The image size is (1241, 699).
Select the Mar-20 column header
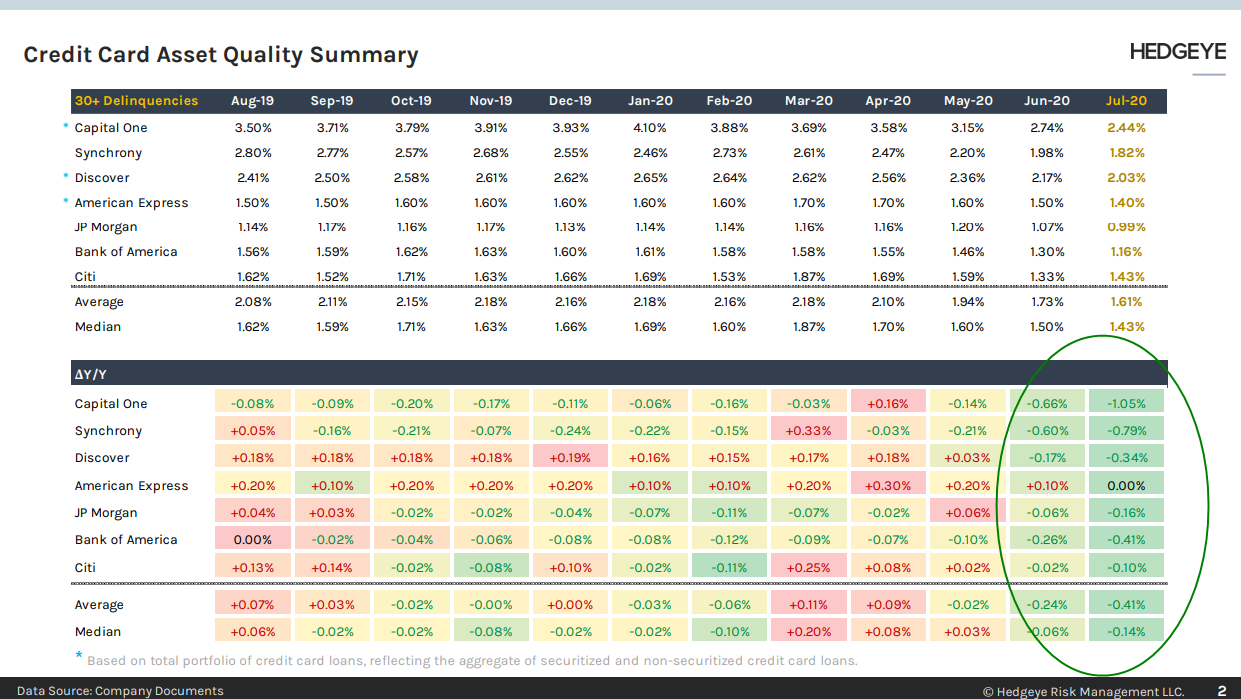[809, 101]
